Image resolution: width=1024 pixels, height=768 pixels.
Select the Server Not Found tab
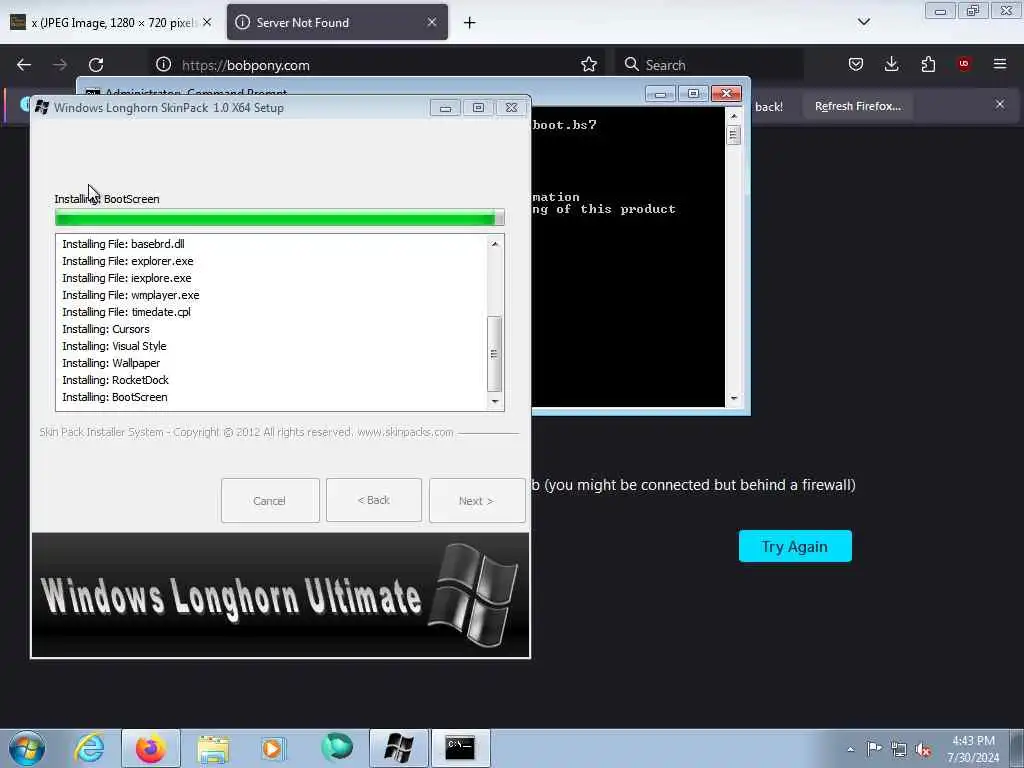337,22
